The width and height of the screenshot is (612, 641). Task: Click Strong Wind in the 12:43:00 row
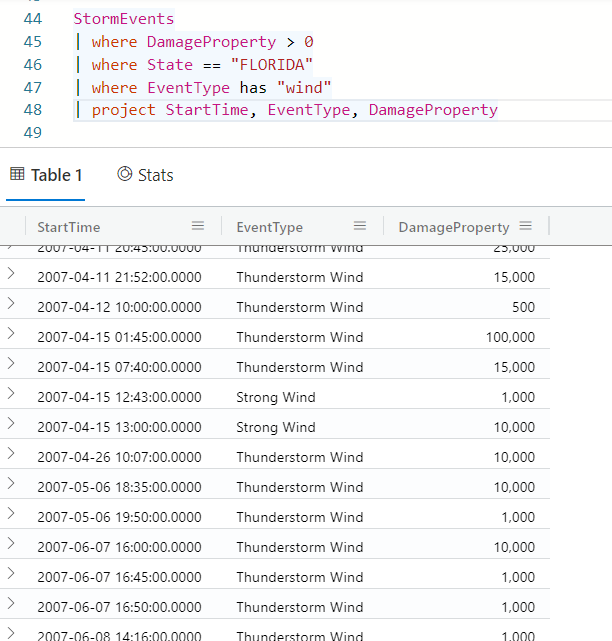point(276,397)
